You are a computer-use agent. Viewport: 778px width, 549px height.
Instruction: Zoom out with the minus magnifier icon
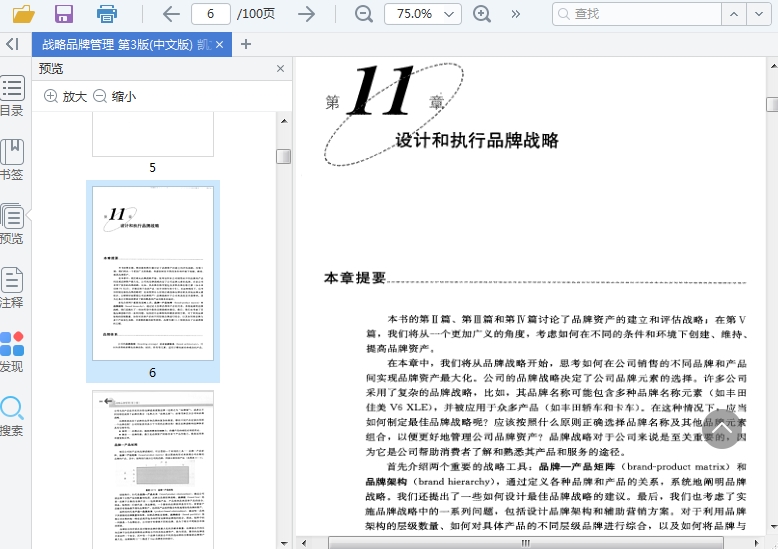click(364, 14)
